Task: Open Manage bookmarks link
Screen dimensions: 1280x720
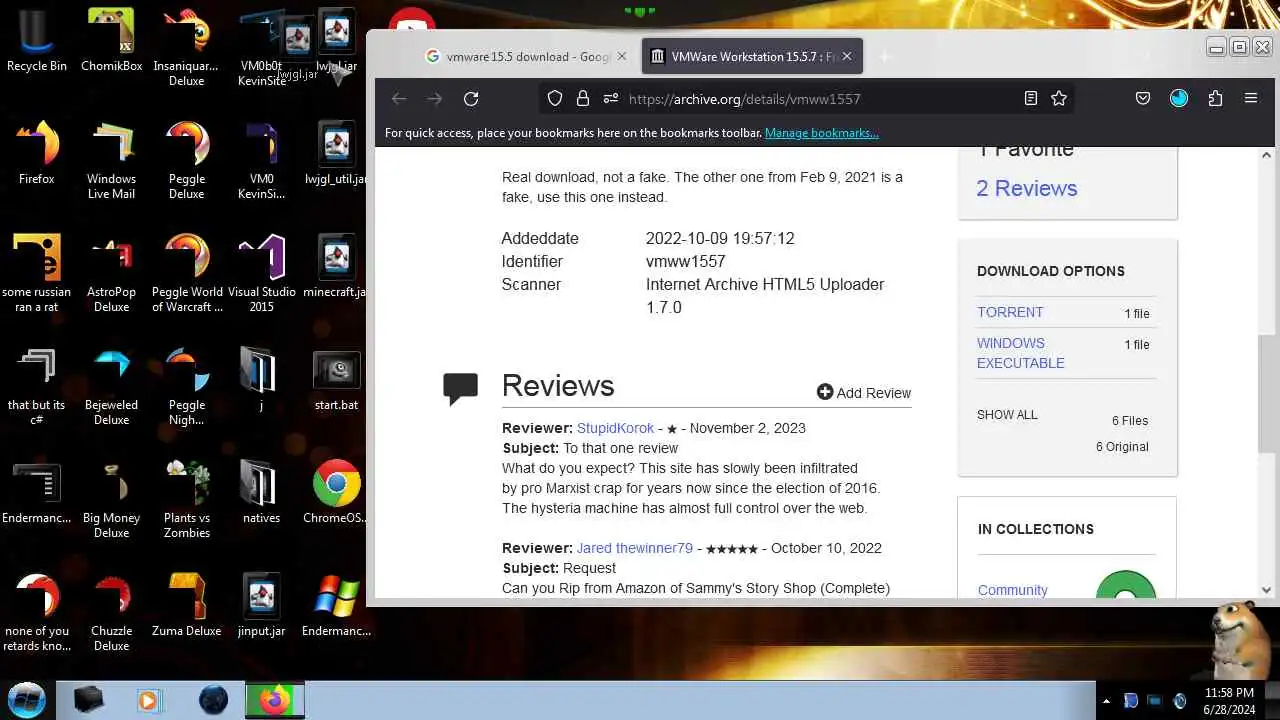Action: tap(821, 133)
